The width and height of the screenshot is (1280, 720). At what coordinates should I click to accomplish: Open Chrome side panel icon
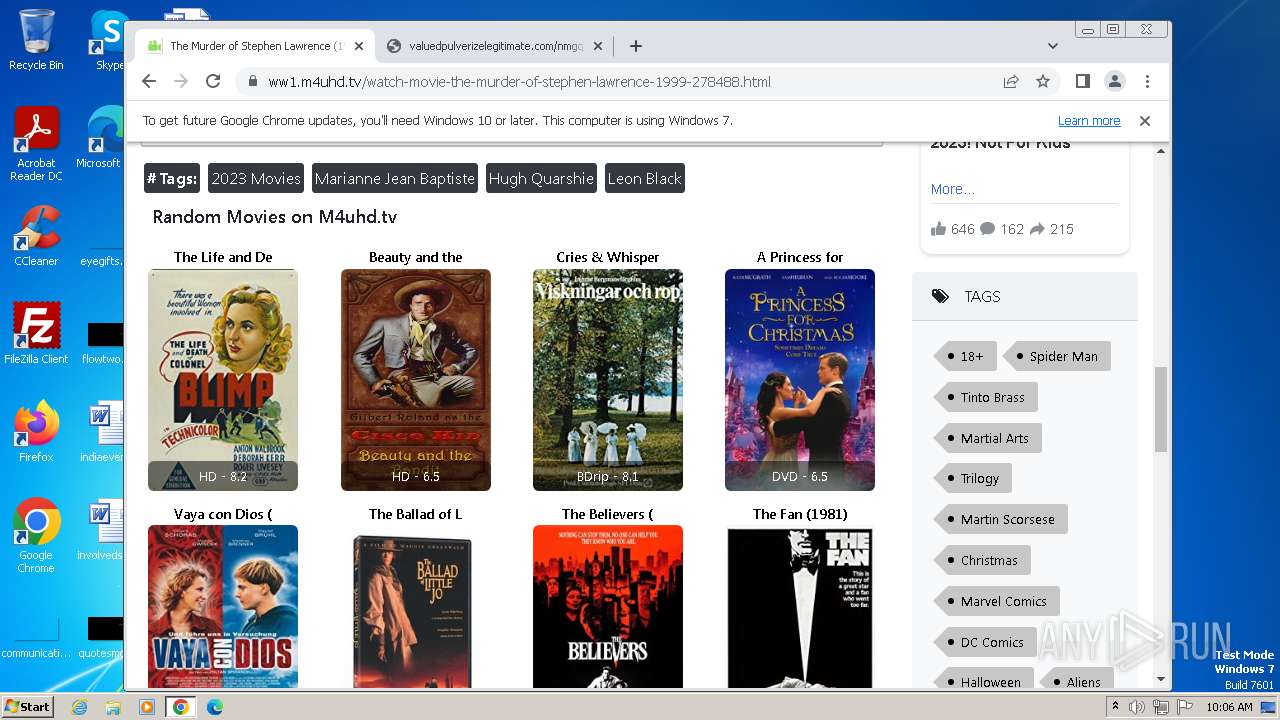pos(1082,82)
